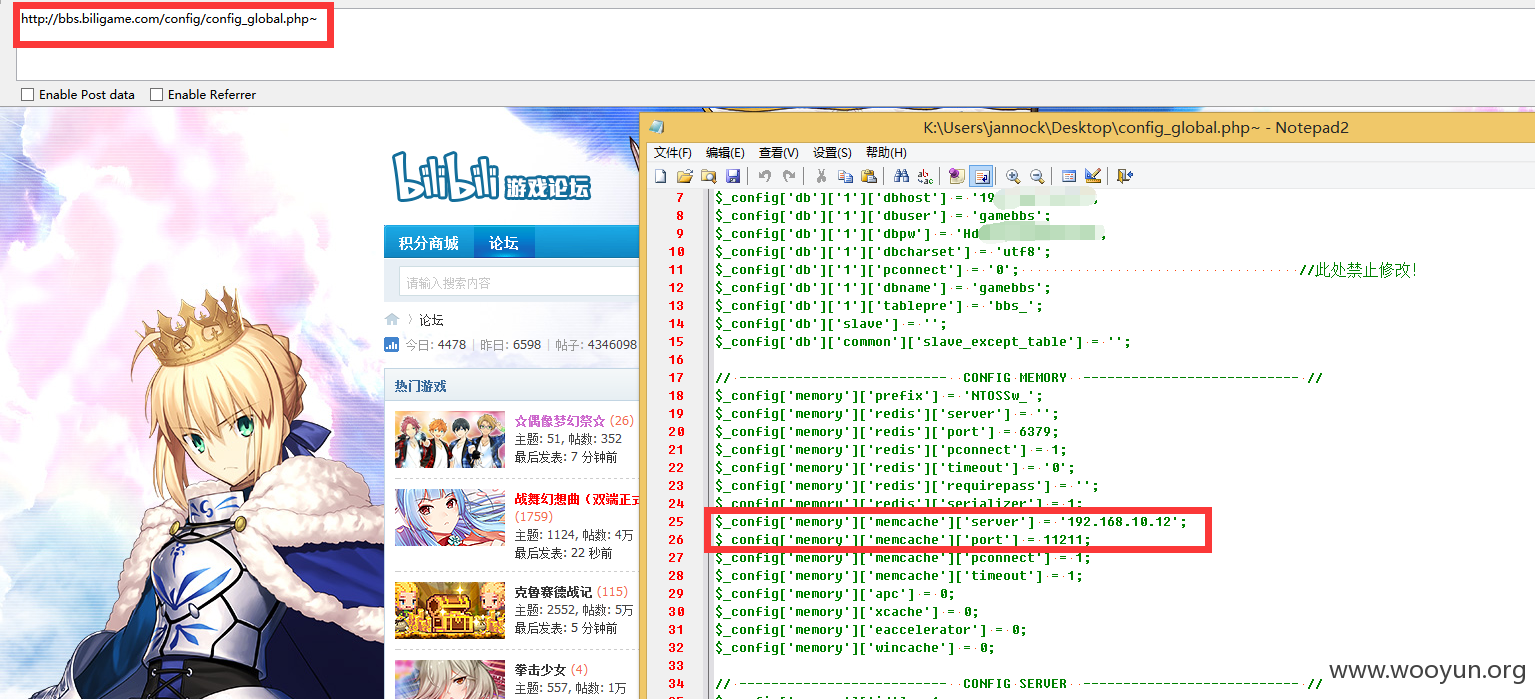Click Zoom in magnifier icon
The image size is (1535, 699).
[1013, 176]
